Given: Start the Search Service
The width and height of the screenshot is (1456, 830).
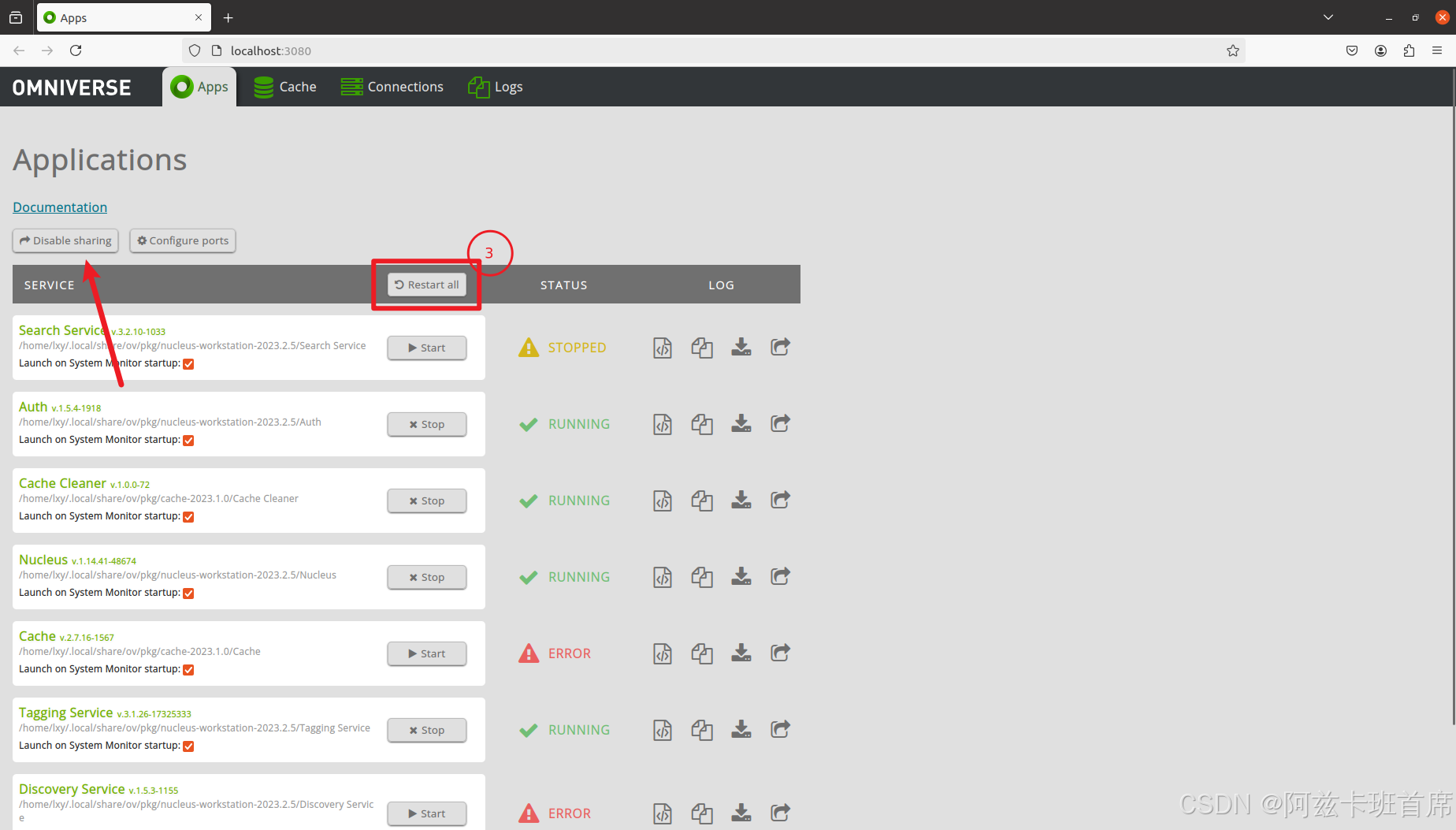Looking at the screenshot, I should [427, 348].
